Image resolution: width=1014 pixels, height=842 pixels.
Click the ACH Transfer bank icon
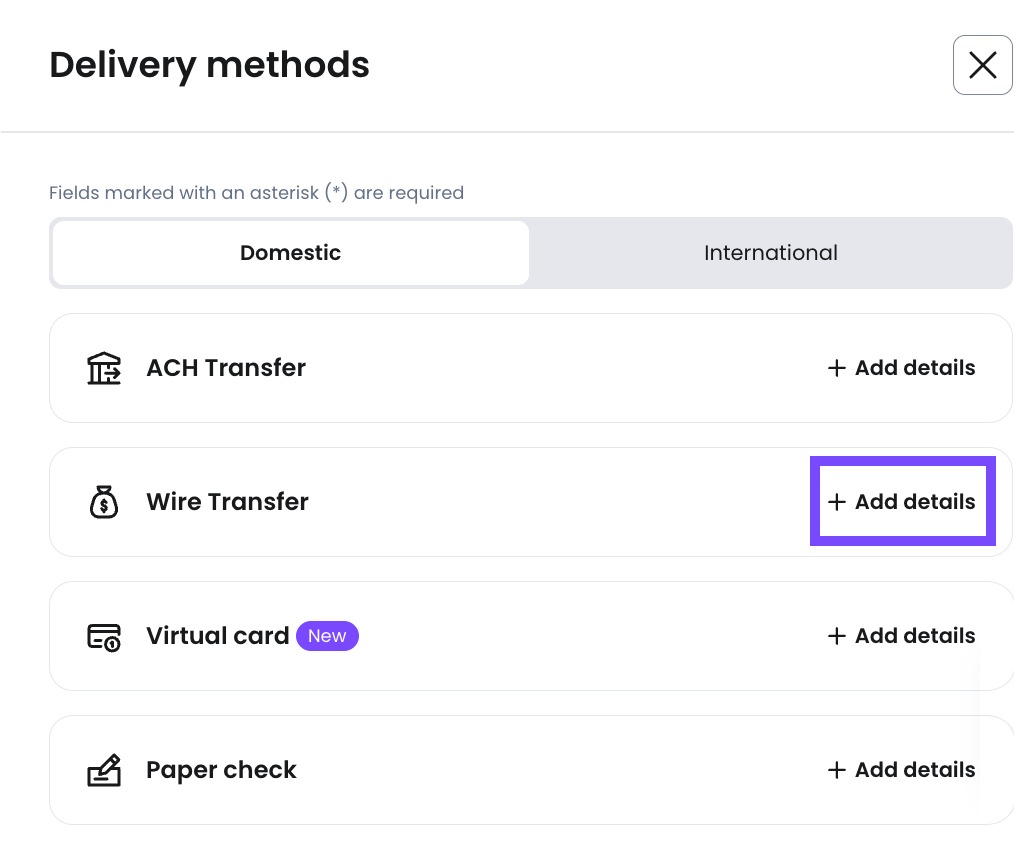[103, 368]
